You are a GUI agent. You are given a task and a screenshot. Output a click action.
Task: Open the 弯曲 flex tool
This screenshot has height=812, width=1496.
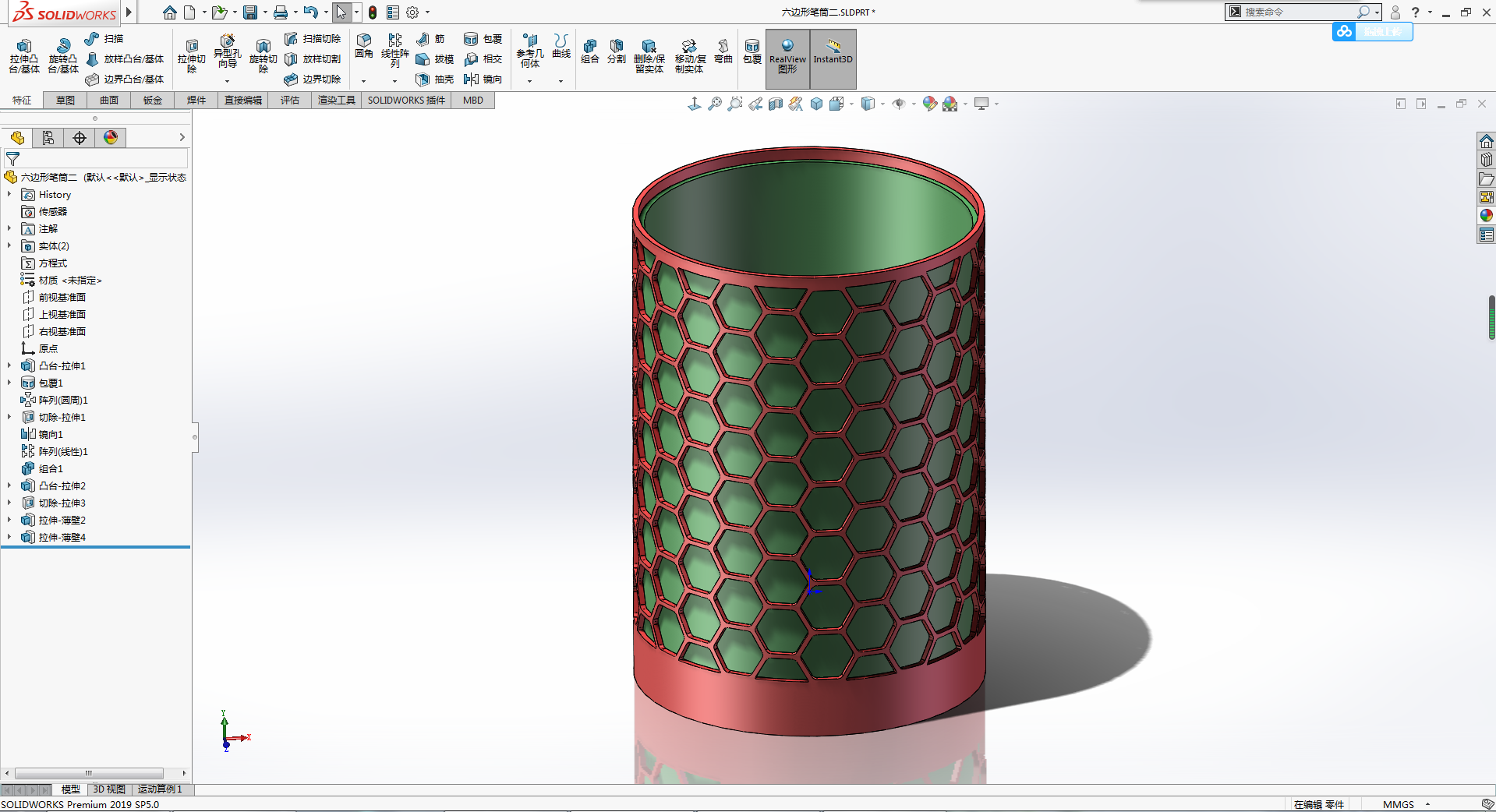click(723, 51)
